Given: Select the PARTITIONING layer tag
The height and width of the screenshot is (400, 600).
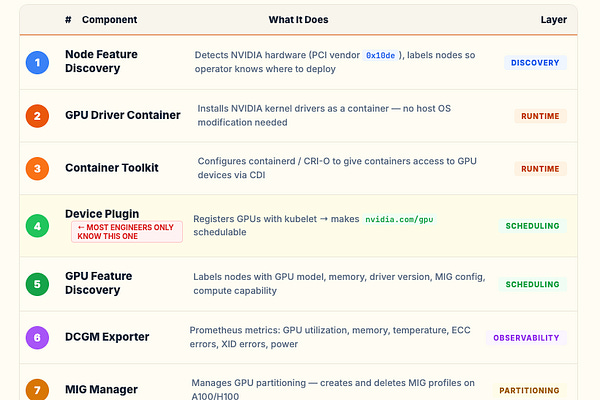Looking at the screenshot, I should click(529, 390).
